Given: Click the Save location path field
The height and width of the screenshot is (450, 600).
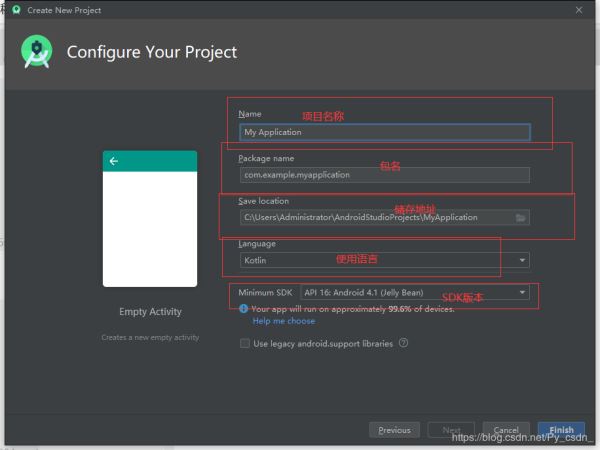Looking at the screenshot, I should pos(375,217).
